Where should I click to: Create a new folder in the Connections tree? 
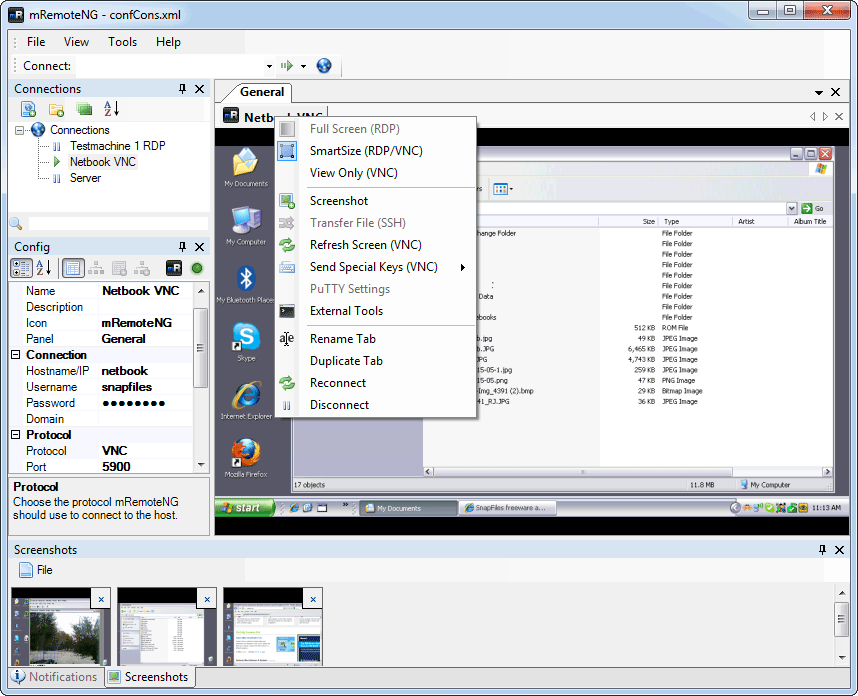pos(55,108)
